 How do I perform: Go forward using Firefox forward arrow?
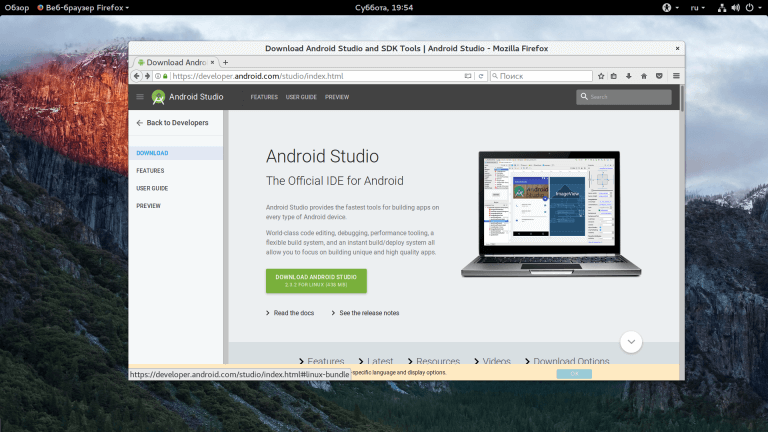pos(147,76)
